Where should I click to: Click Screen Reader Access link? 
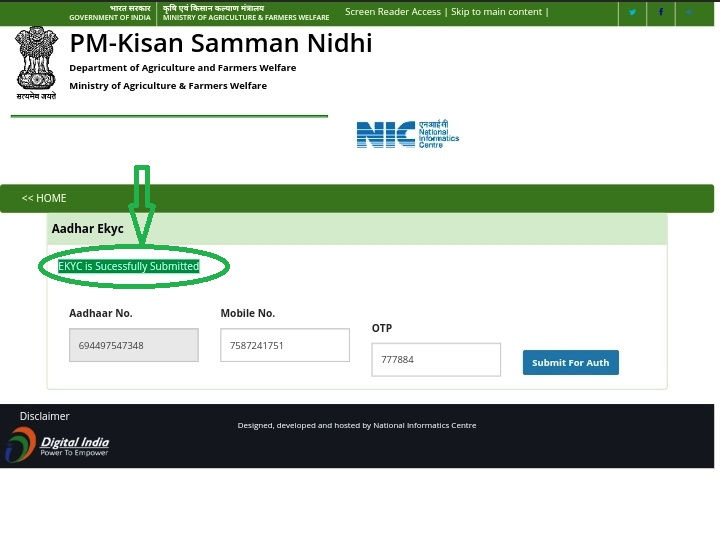click(x=393, y=12)
